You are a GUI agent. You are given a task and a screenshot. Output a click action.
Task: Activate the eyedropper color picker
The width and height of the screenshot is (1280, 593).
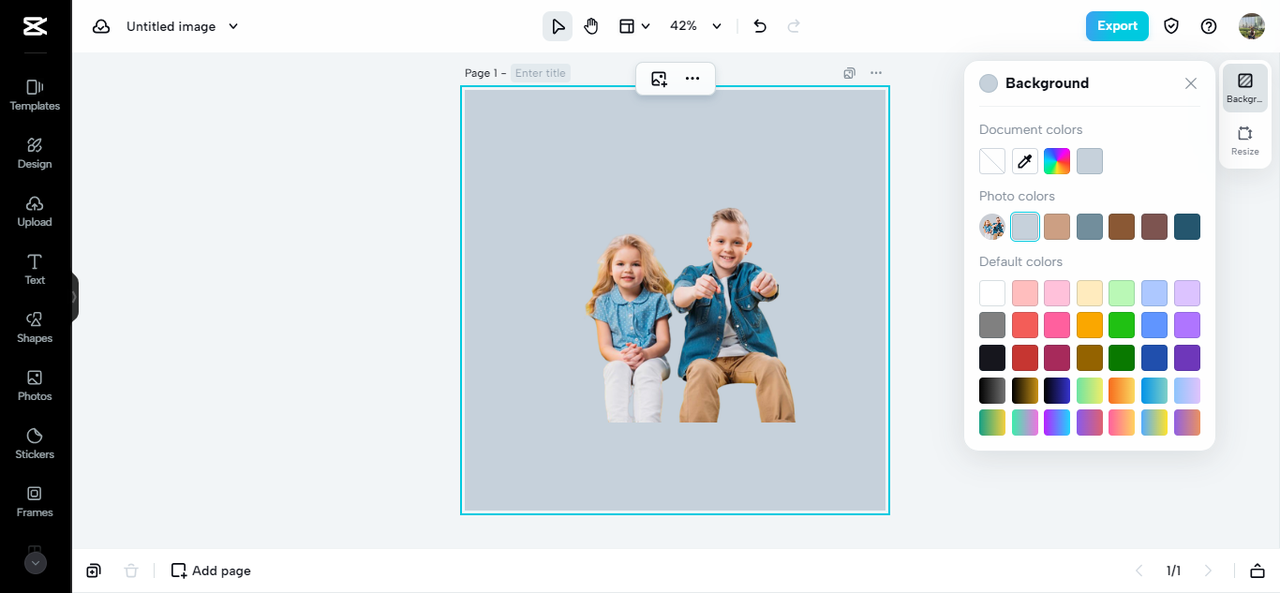click(x=1024, y=161)
